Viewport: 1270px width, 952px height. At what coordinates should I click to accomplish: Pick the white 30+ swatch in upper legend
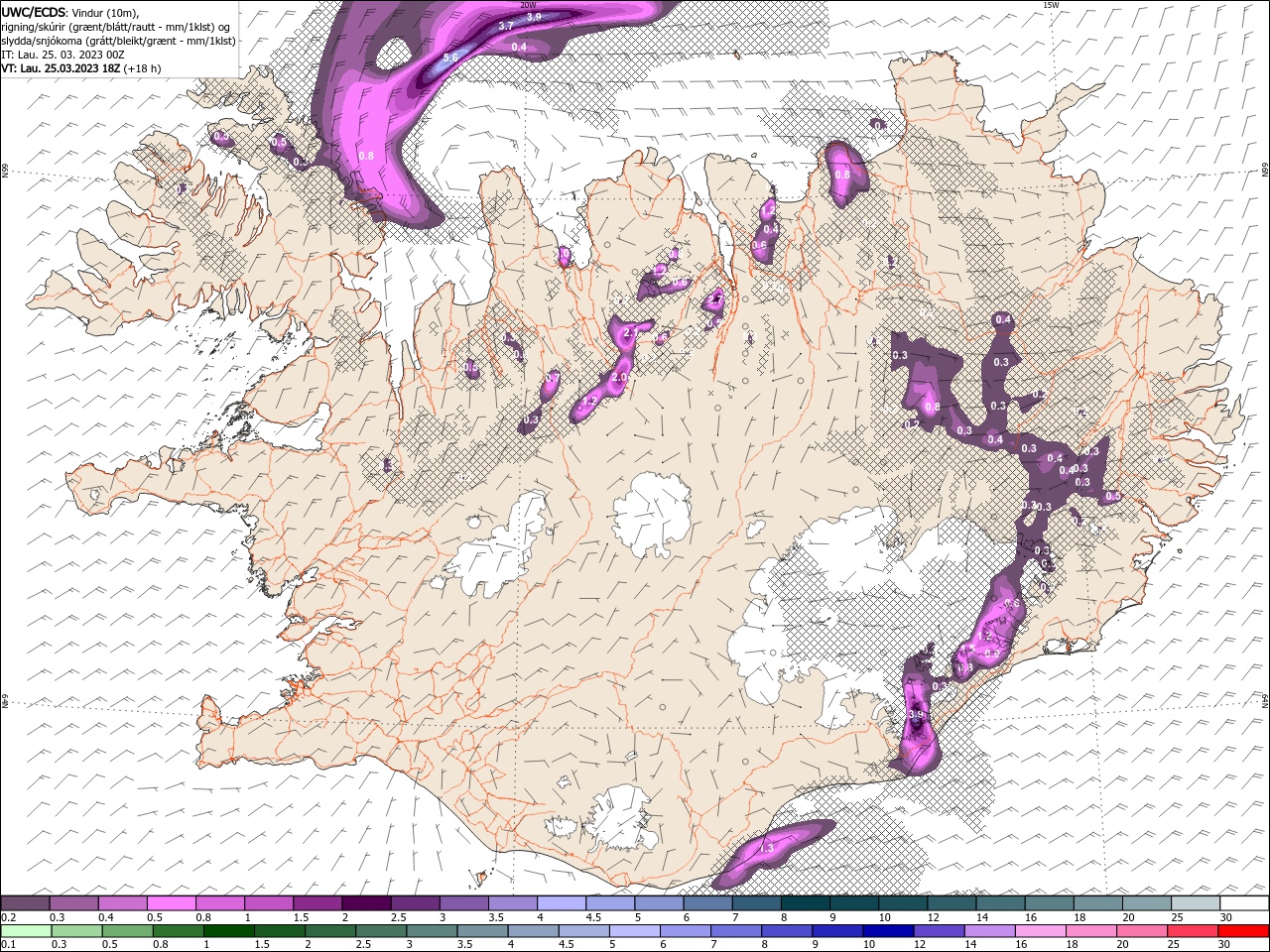tap(1243, 903)
